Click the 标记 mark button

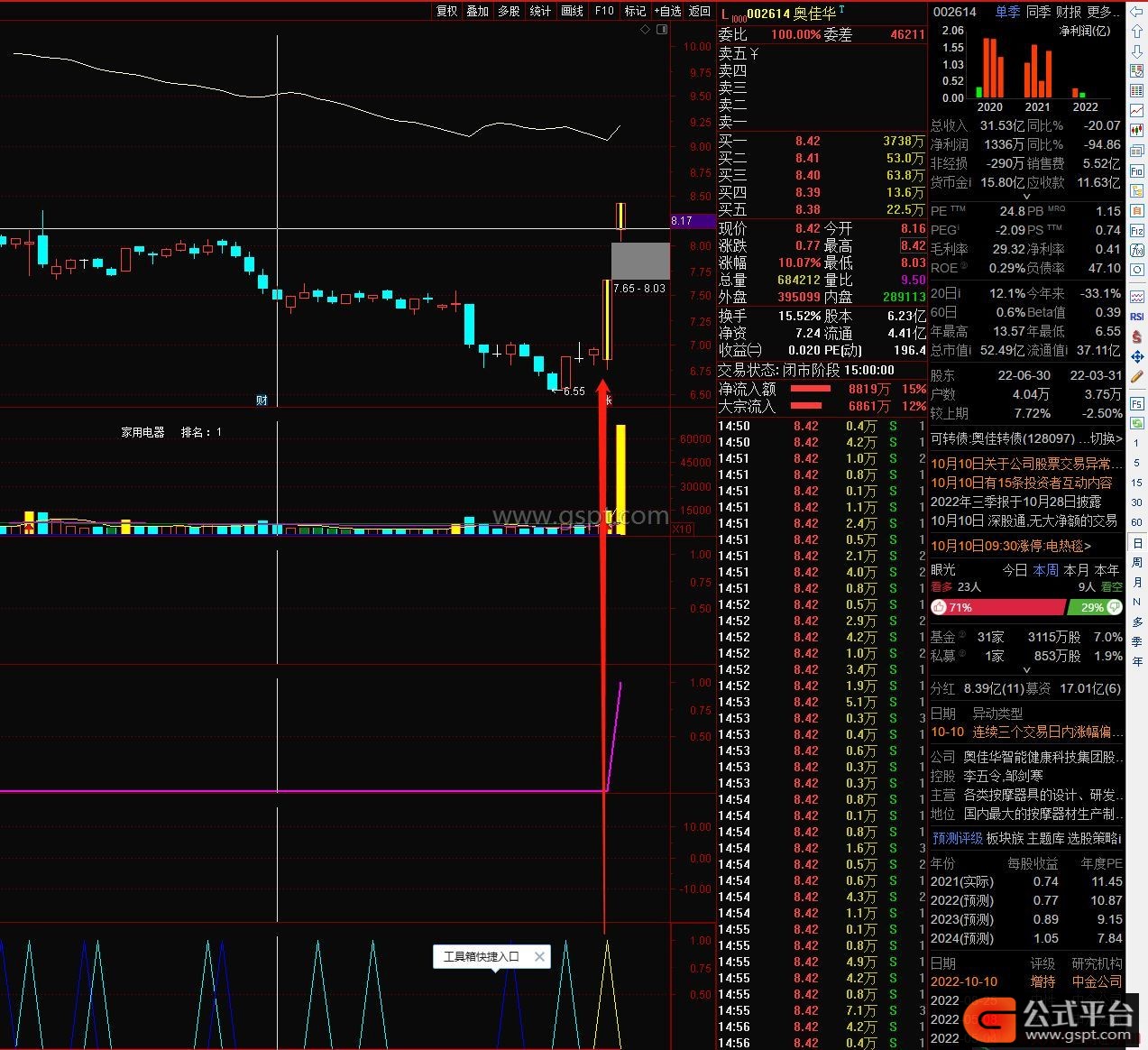[636, 11]
